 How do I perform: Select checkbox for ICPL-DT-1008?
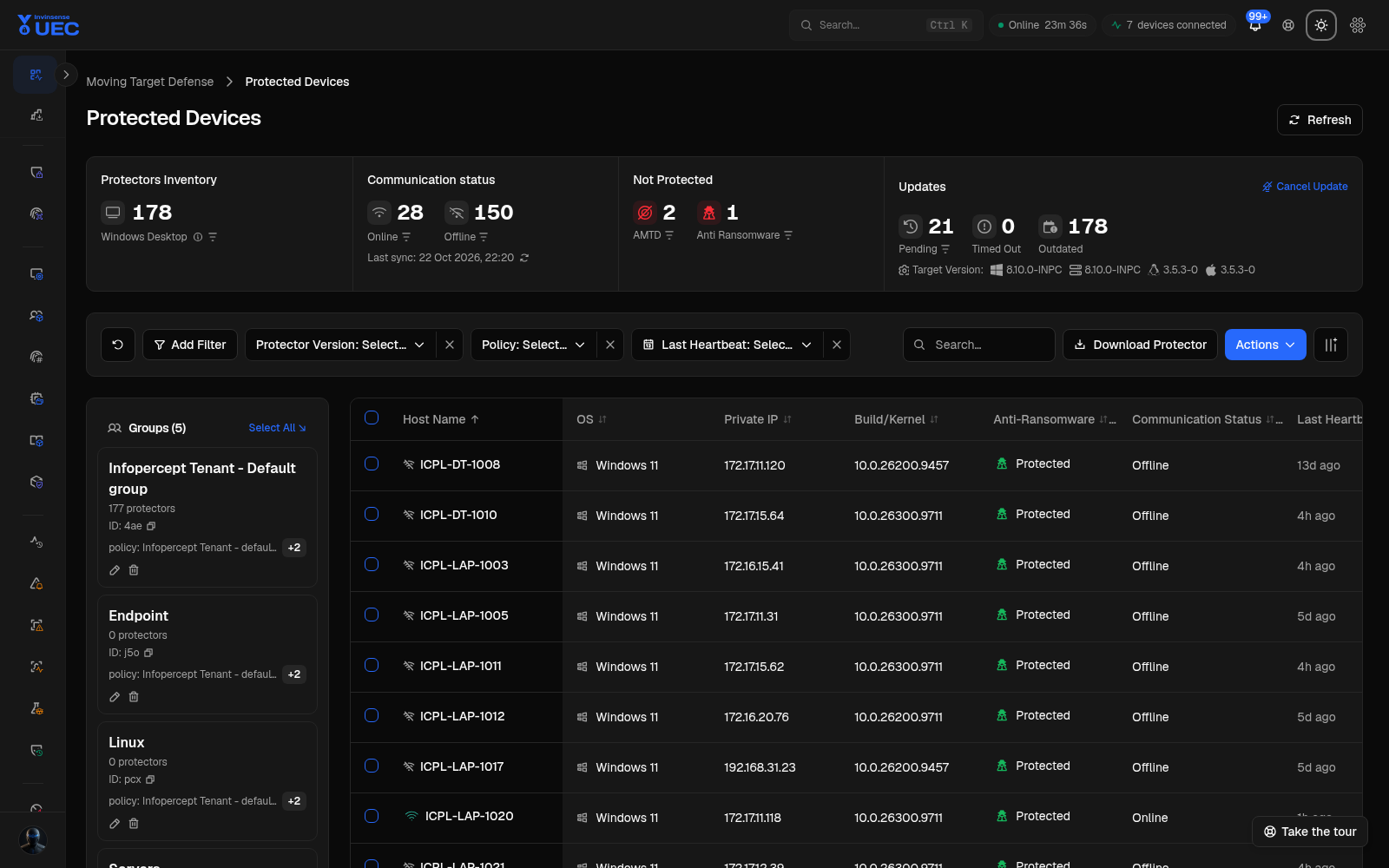372,464
